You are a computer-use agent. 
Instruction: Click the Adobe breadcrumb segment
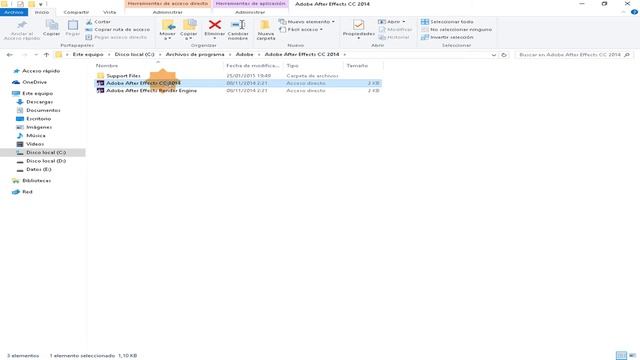point(244,54)
